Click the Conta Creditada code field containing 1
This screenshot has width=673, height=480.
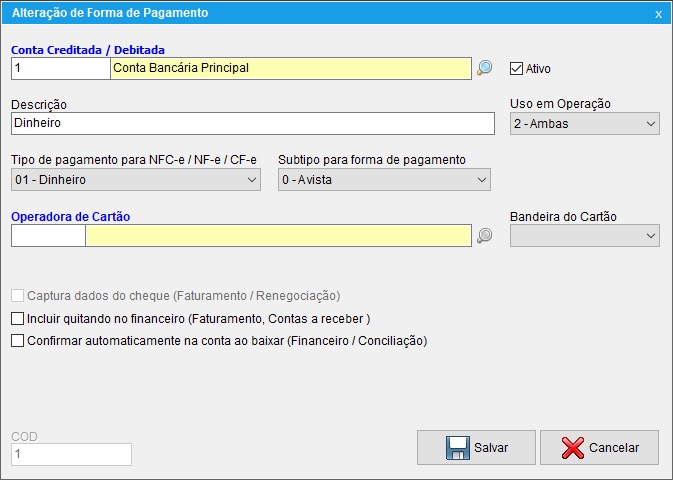pyautogui.click(x=61, y=68)
